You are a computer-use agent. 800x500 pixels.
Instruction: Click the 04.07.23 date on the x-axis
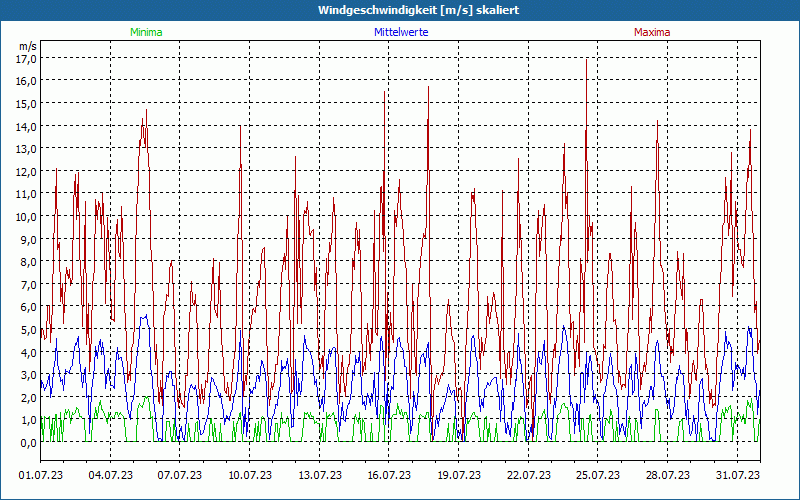point(111,475)
